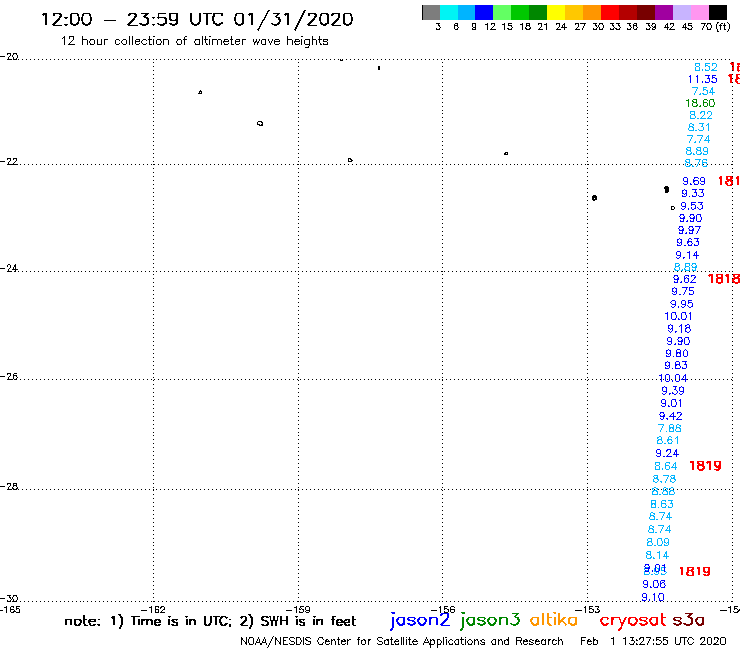This screenshot has width=740, height=650.
Task: Click the jason2 satellite legend label
Action: click(x=420, y=621)
